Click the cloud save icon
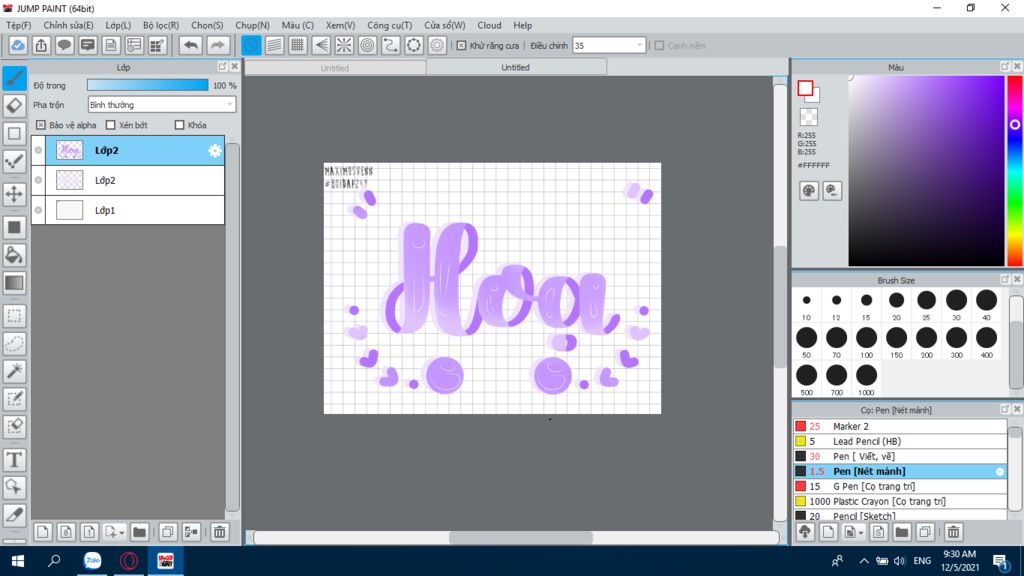This screenshot has height=576, width=1024. click(18, 45)
